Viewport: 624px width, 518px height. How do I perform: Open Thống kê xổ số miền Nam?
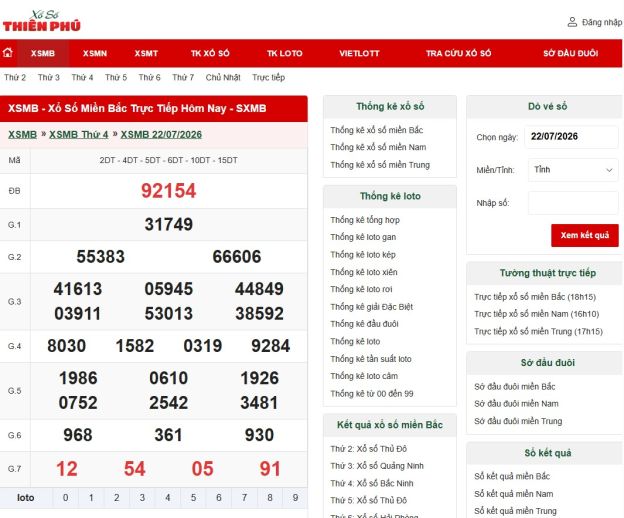pos(378,147)
